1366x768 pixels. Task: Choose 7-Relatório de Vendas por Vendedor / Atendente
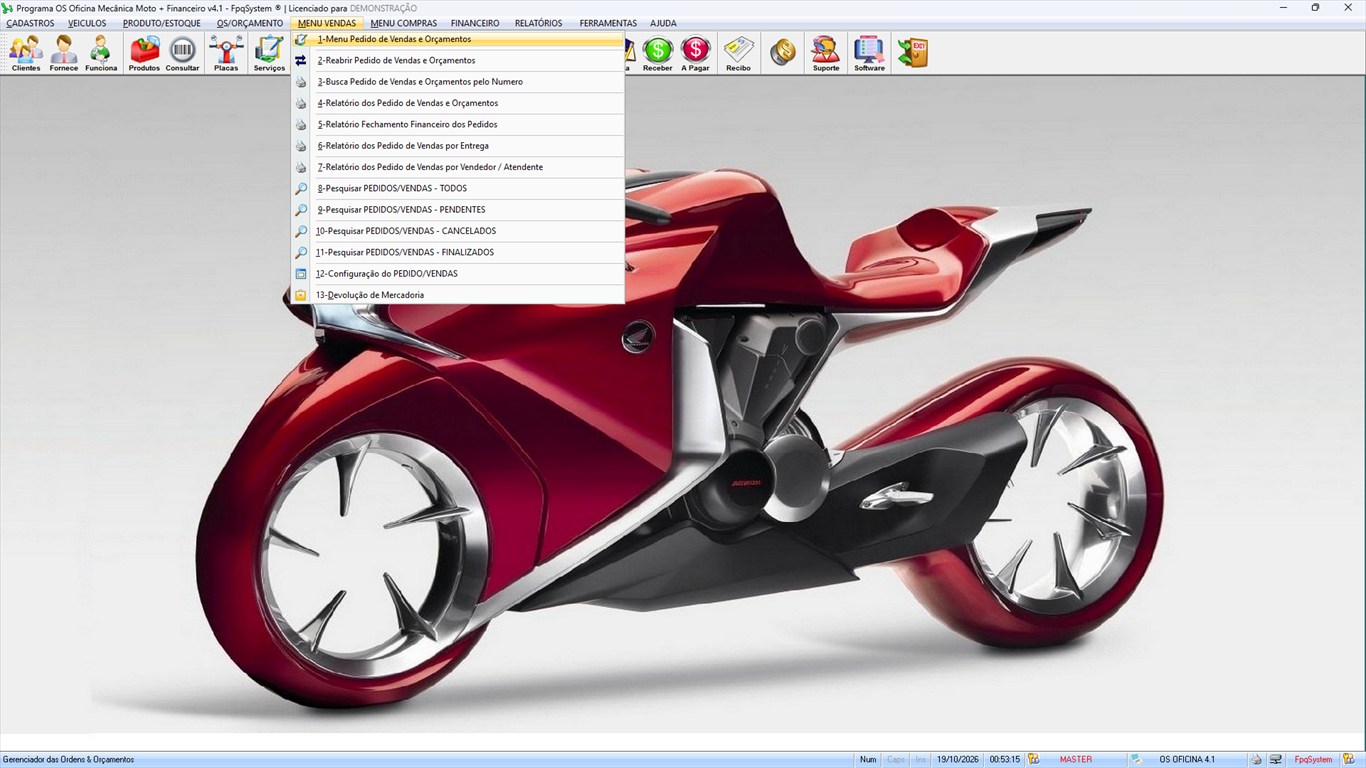[458, 167]
